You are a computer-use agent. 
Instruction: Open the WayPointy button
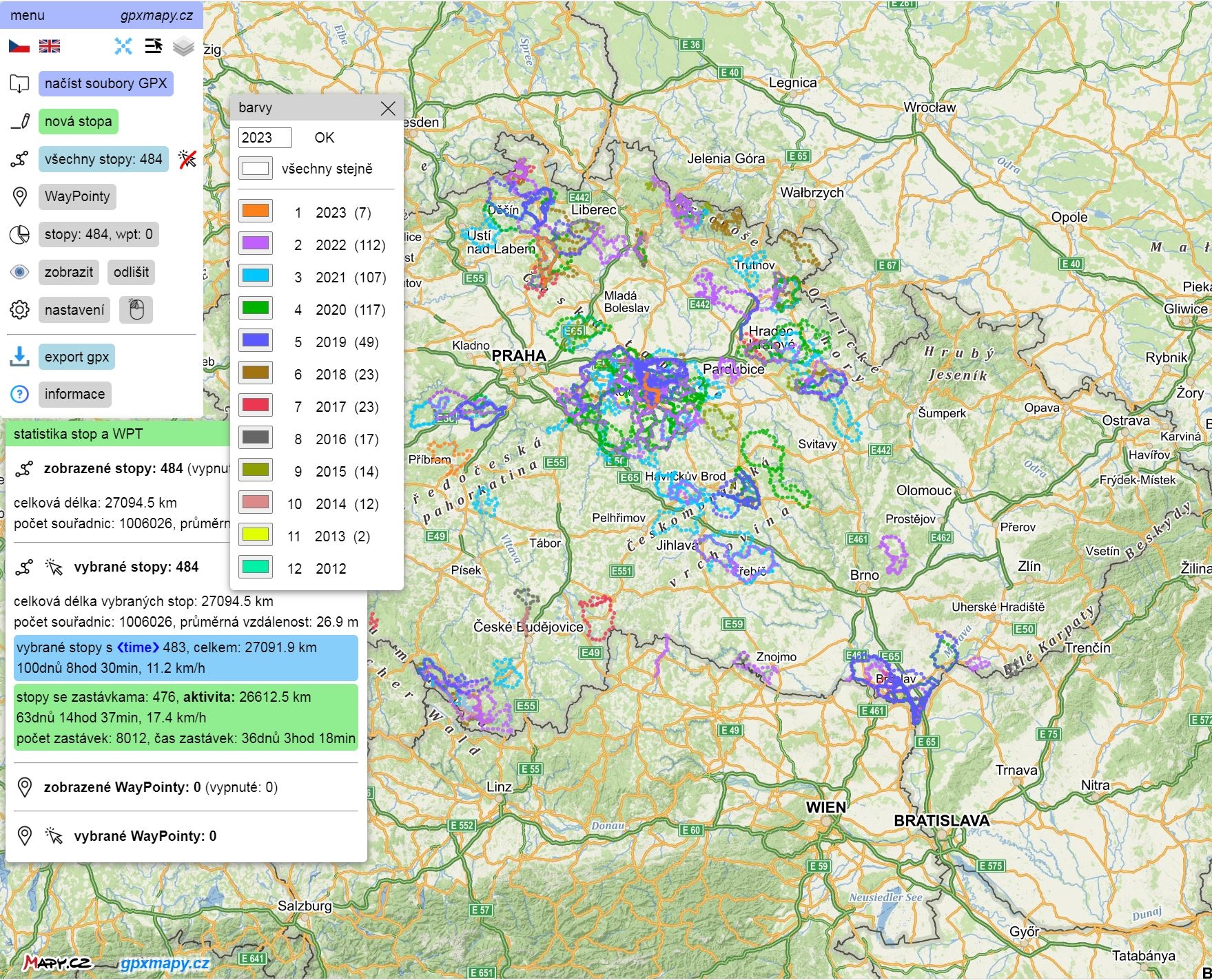(x=77, y=197)
